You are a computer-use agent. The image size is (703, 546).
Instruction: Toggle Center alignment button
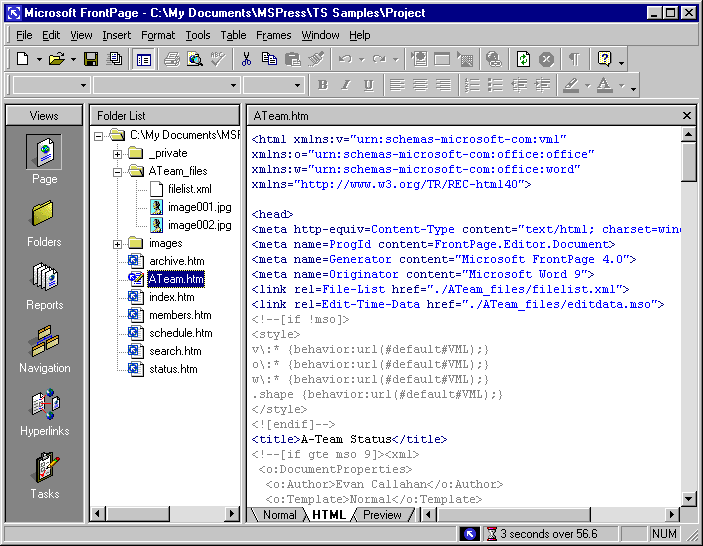pos(420,85)
